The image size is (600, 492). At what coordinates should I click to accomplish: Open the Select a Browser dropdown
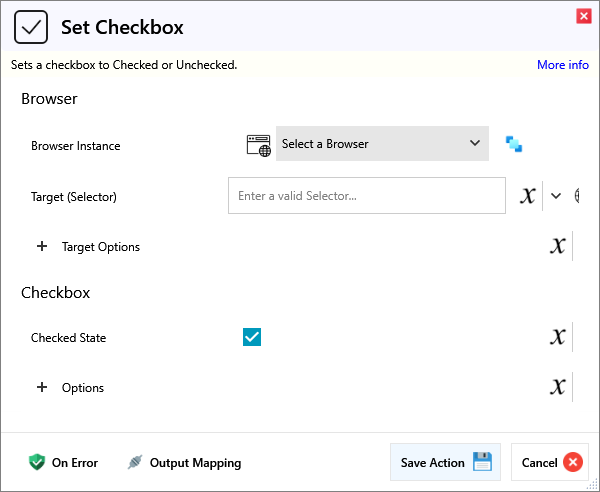point(382,144)
